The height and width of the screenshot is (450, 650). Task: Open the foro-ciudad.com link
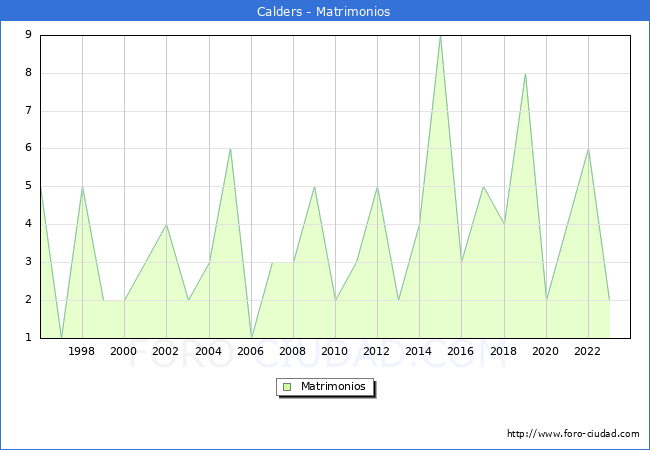pos(573,434)
